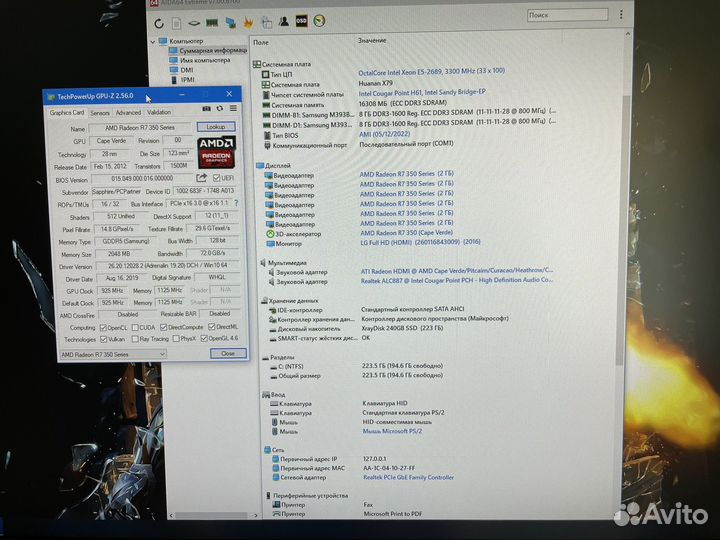720x540 pixels.
Task: Click the user silhouette toolbar icon
Action: coord(284,21)
